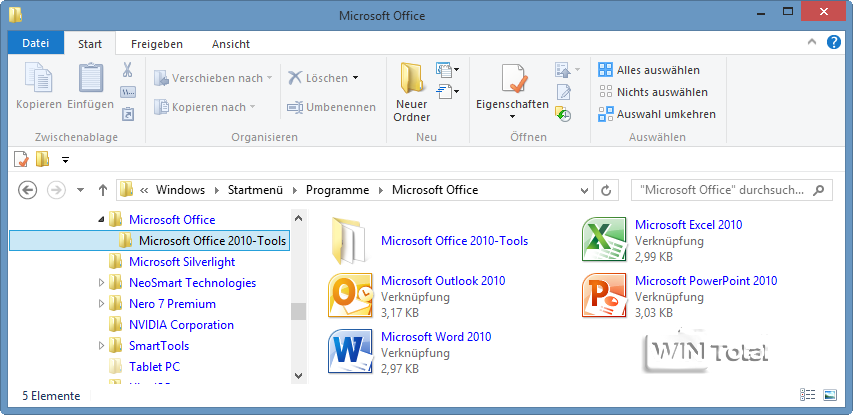Image resolution: width=853 pixels, height=415 pixels.
Task: Click quick access new folder icon
Action: pyautogui.click(x=42, y=159)
